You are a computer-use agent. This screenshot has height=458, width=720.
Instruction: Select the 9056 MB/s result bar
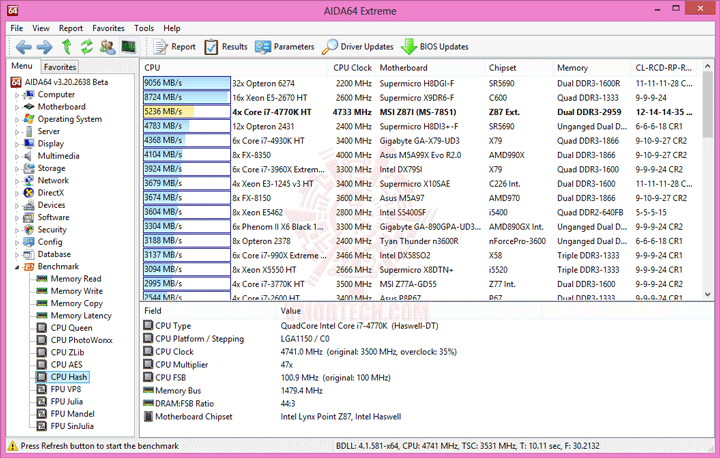click(x=186, y=83)
